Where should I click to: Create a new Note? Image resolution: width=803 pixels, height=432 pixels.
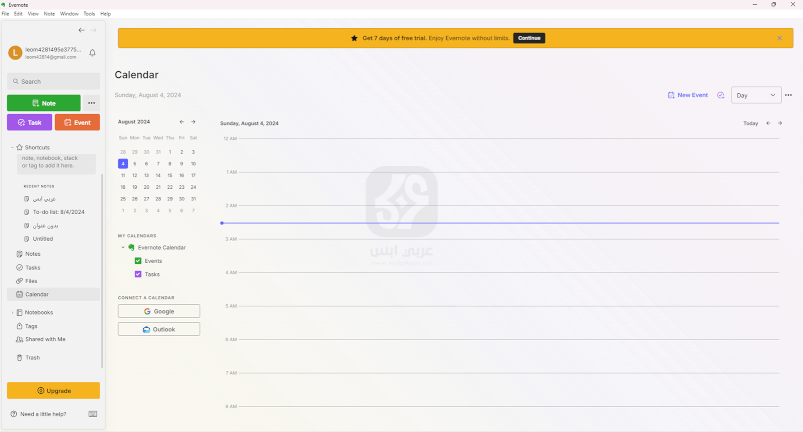coord(44,103)
